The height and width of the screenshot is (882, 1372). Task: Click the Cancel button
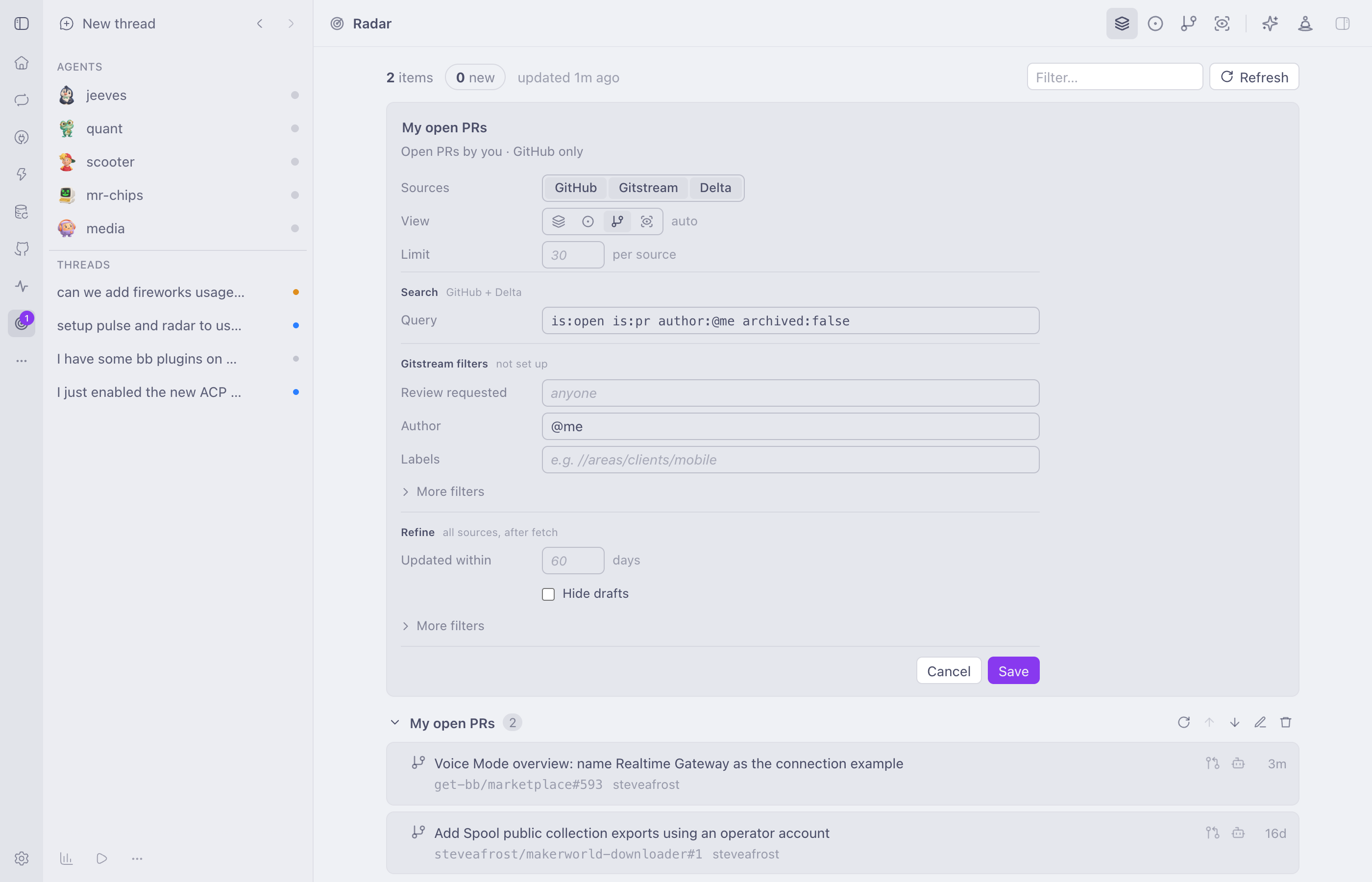(x=948, y=671)
